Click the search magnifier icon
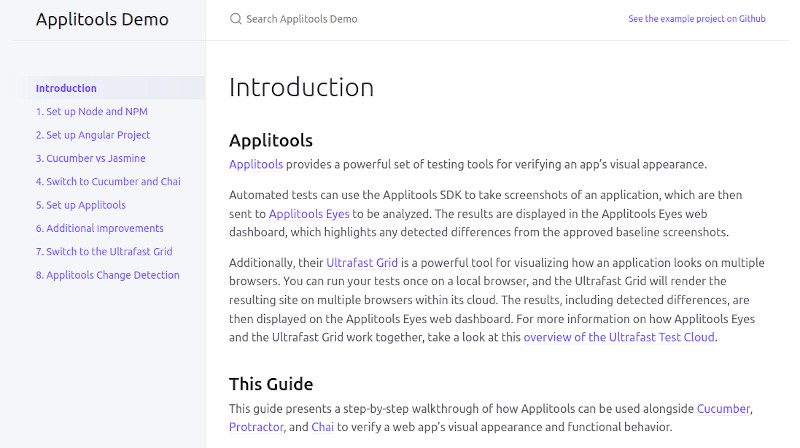This screenshot has width=800, height=448. coord(236,19)
